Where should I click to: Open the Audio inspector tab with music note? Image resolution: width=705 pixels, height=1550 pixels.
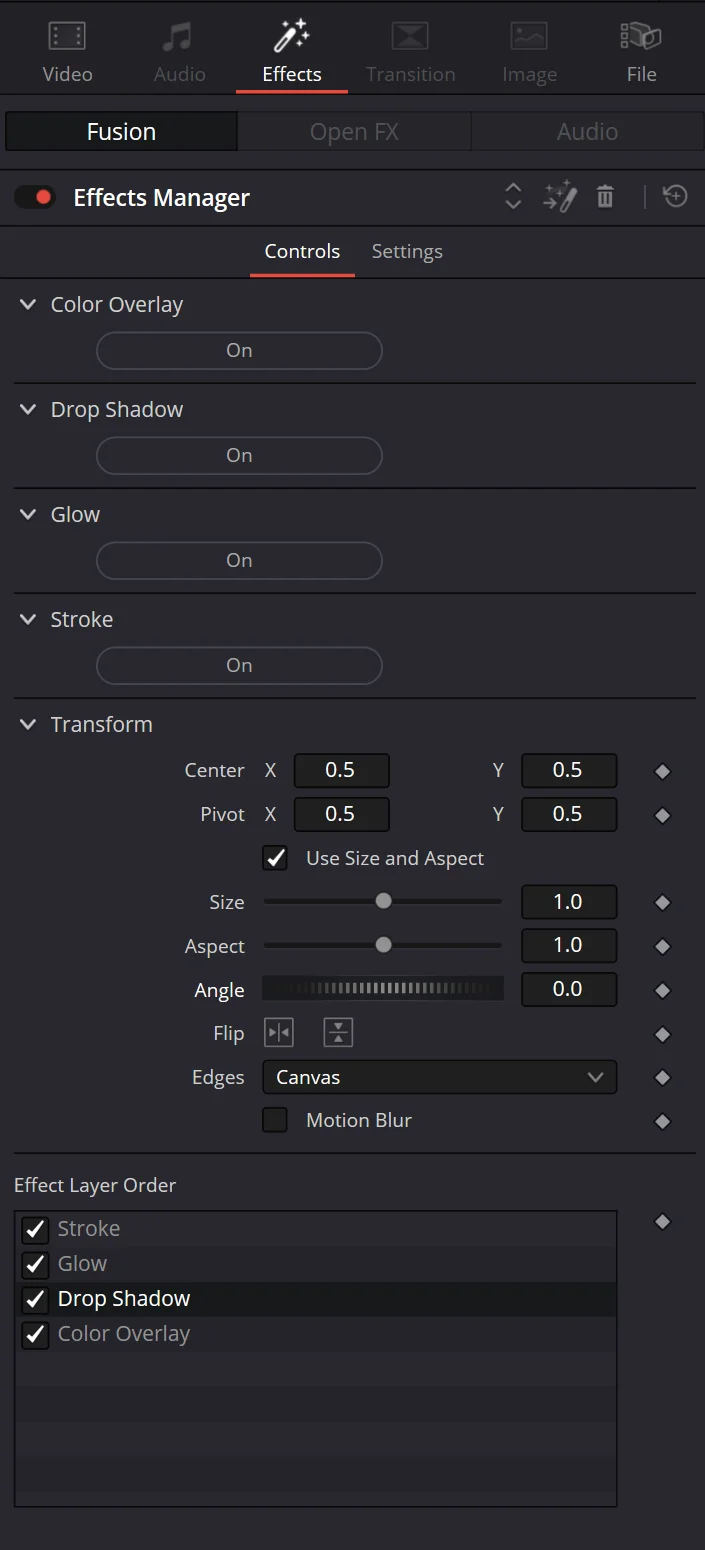coord(179,53)
